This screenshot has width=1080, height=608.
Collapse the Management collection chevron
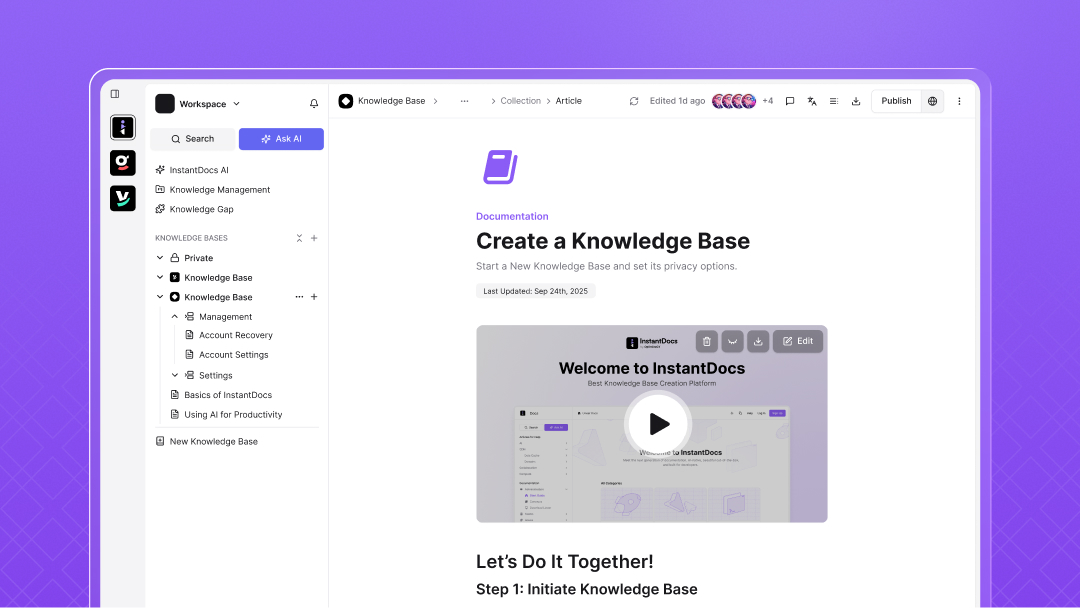(x=174, y=317)
